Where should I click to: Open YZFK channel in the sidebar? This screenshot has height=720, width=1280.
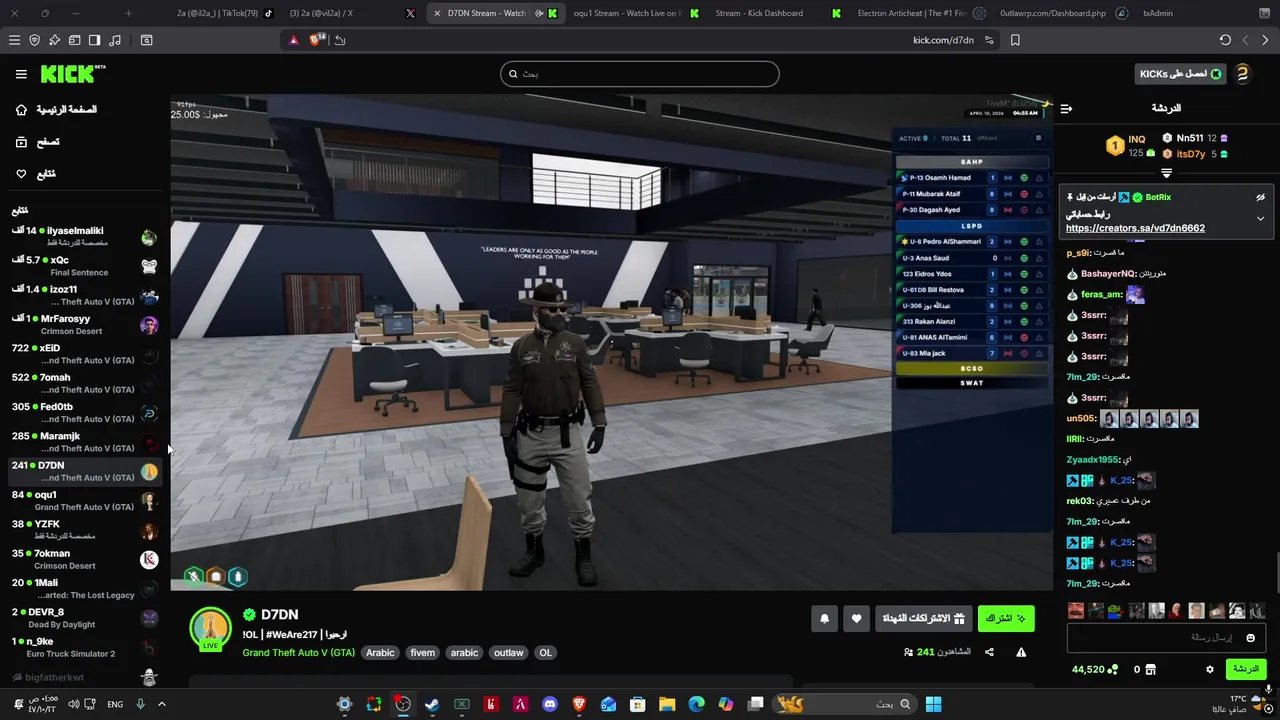pos(84,530)
